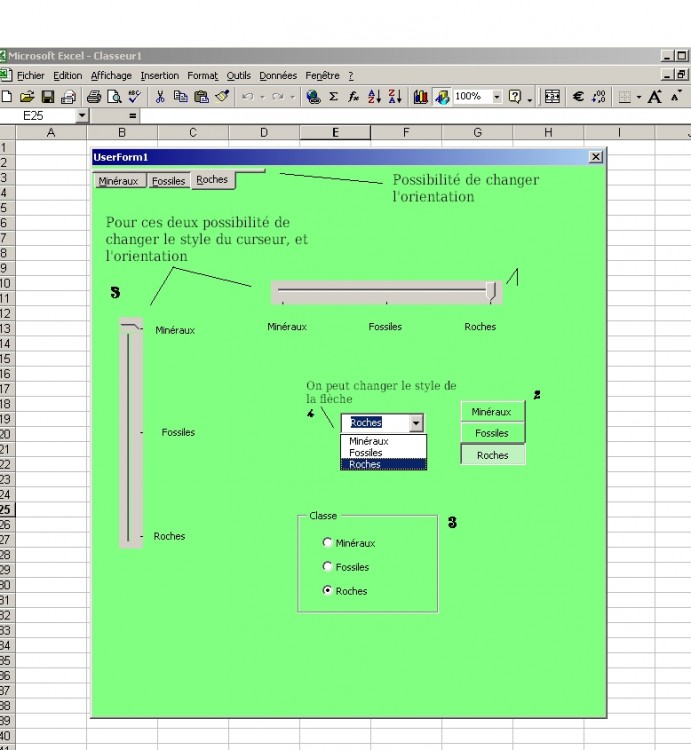The width and height of the screenshot is (691, 750).
Task: Cut selection with the scissors icon
Action: [x=160, y=97]
